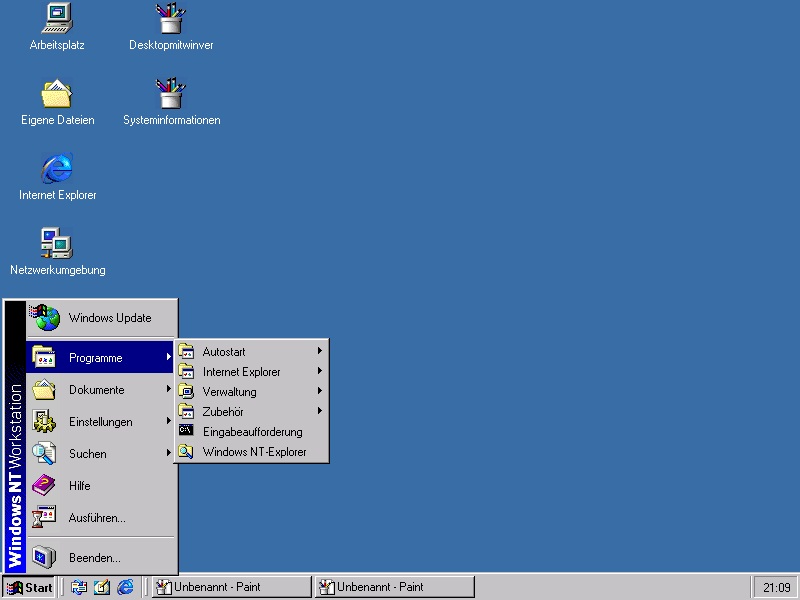Click the Eingabeaufforderung console icon
The height and width of the screenshot is (600, 800).
pos(186,431)
